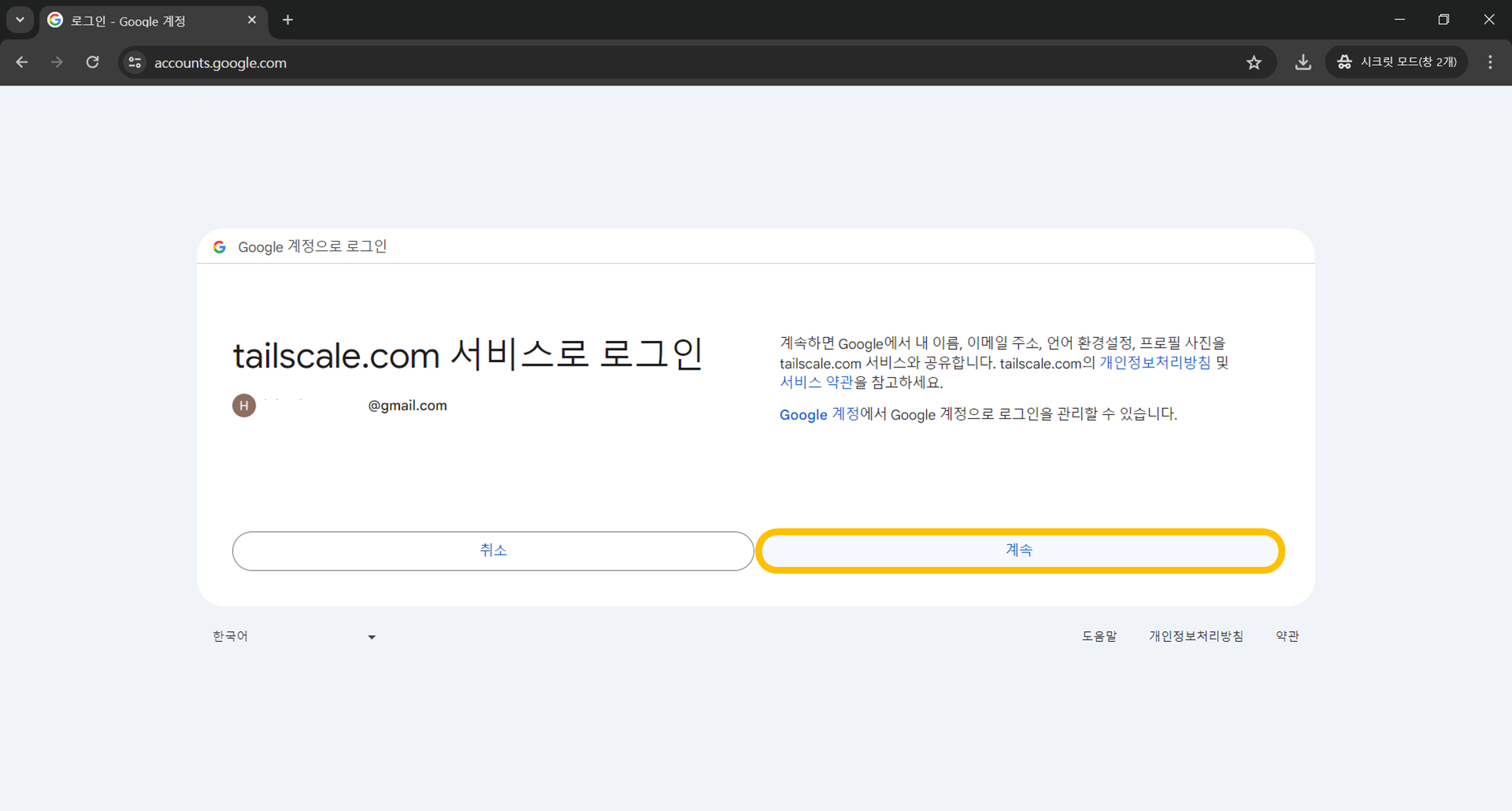Click the Google 계정으로 로그인 header text
Viewport: 1512px width, 811px height.
[312, 247]
